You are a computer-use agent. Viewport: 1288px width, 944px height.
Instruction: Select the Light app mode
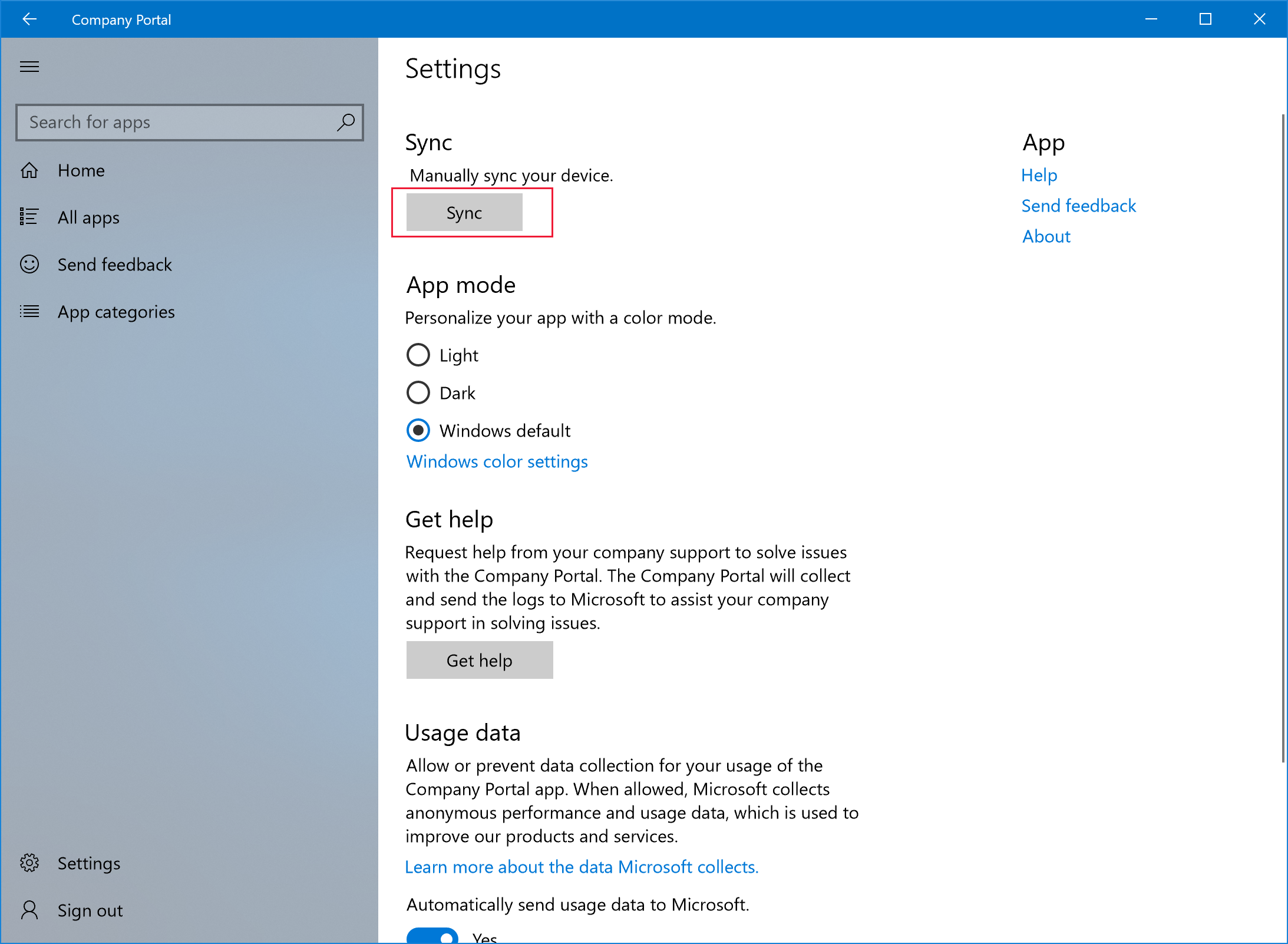[419, 354]
